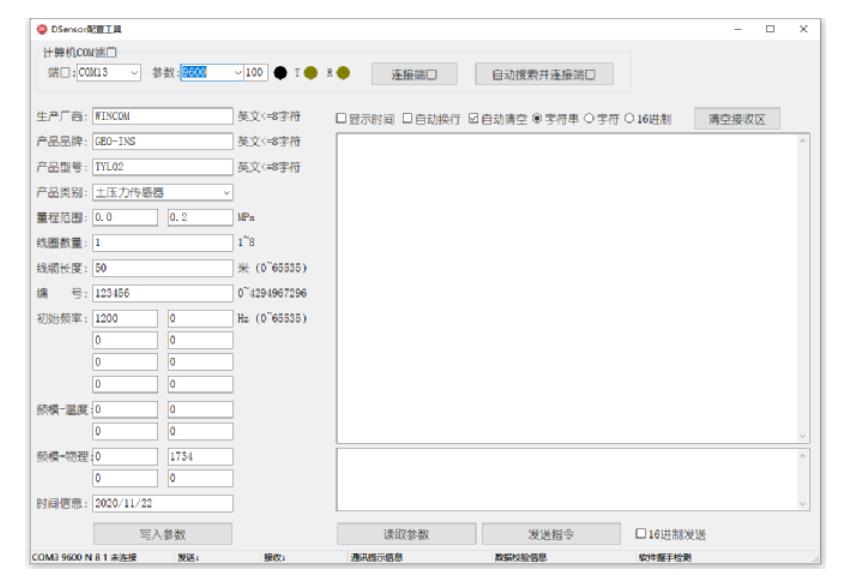Click the 发送指令 button

click(x=551, y=534)
